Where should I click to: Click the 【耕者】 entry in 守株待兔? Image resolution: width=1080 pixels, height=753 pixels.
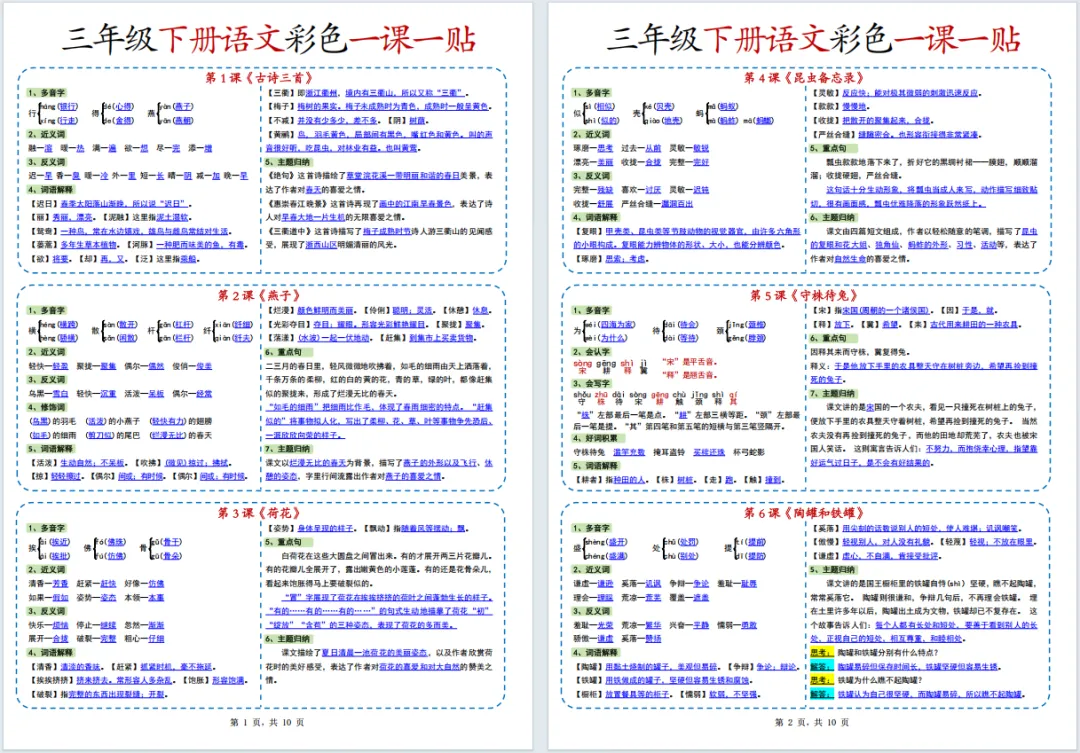[x=610, y=479]
